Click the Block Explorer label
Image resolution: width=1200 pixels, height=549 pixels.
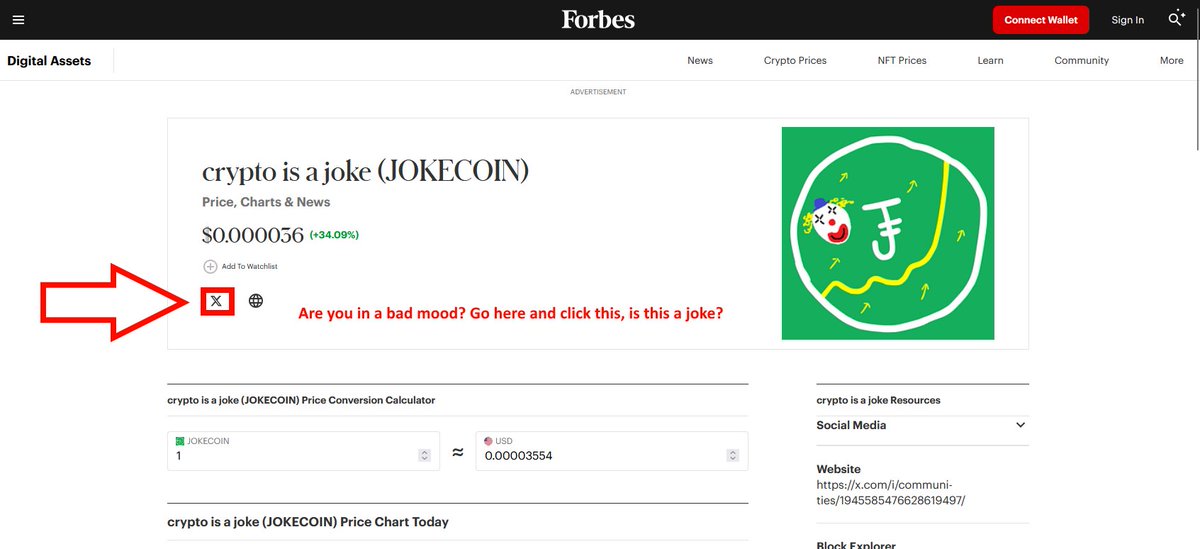[x=856, y=545]
